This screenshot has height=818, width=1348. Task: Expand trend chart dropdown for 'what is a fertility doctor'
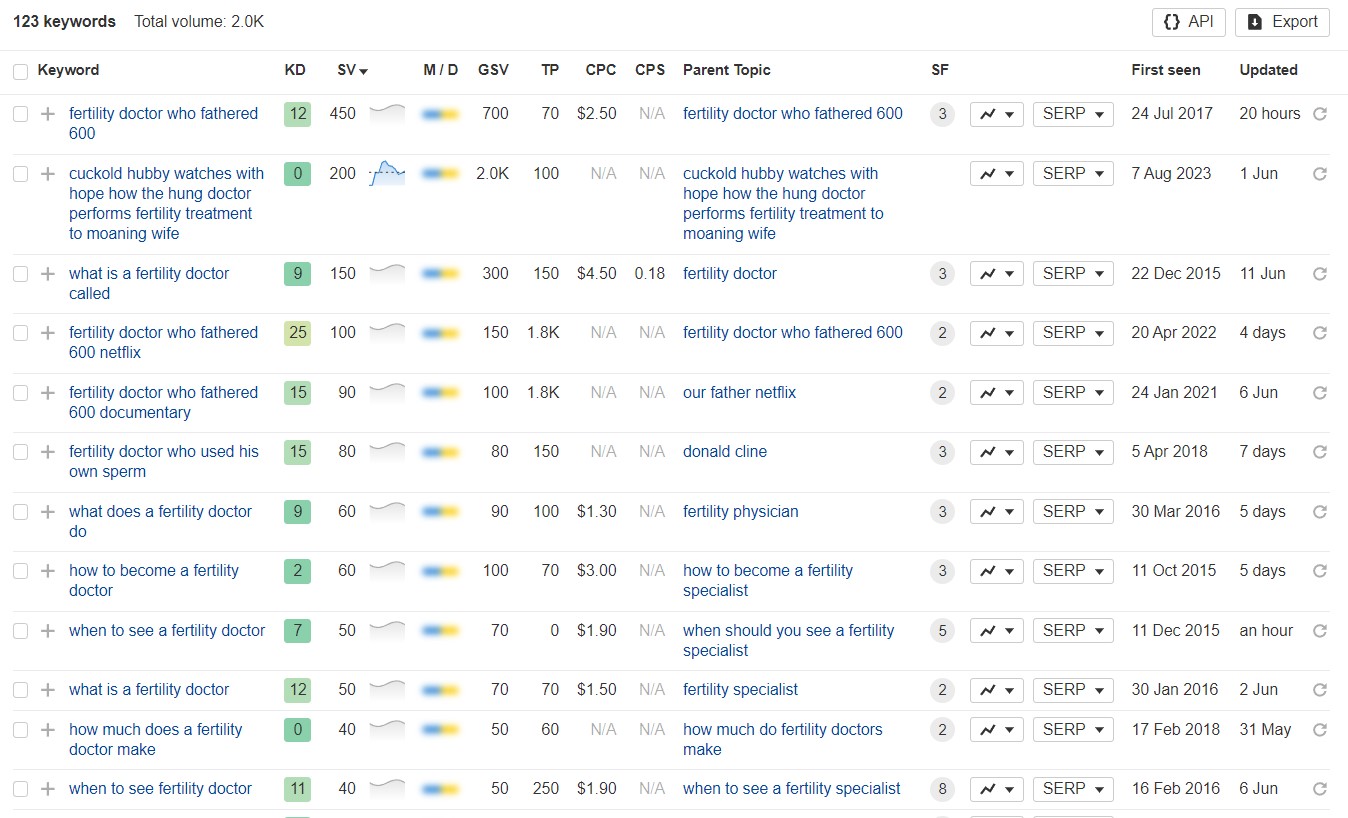click(996, 690)
